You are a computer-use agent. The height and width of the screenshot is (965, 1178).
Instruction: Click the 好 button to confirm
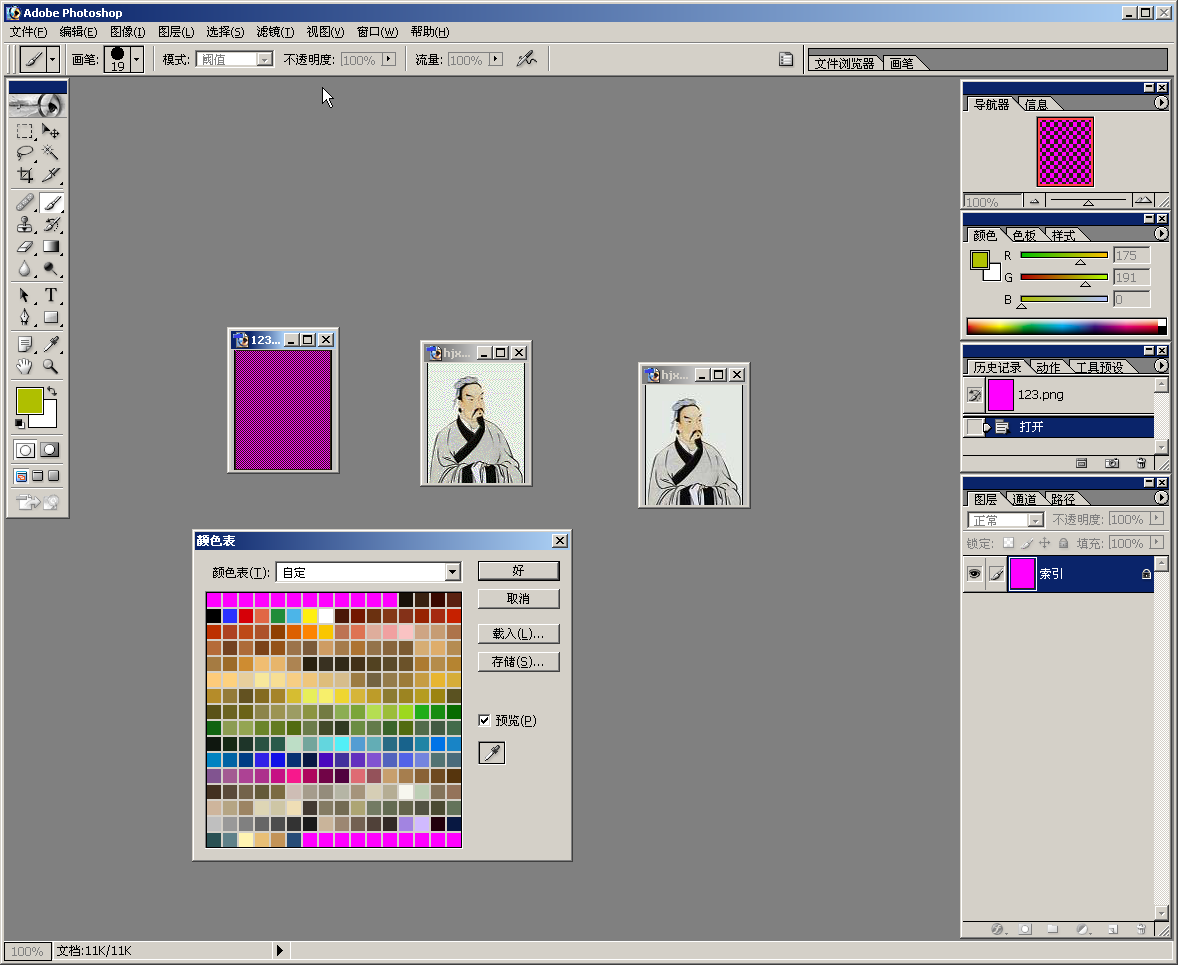click(x=518, y=570)
